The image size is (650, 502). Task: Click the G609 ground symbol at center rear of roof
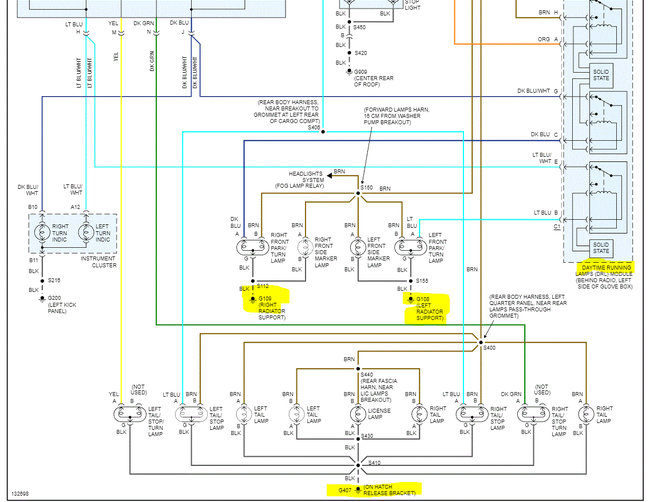tap(349, 72)
